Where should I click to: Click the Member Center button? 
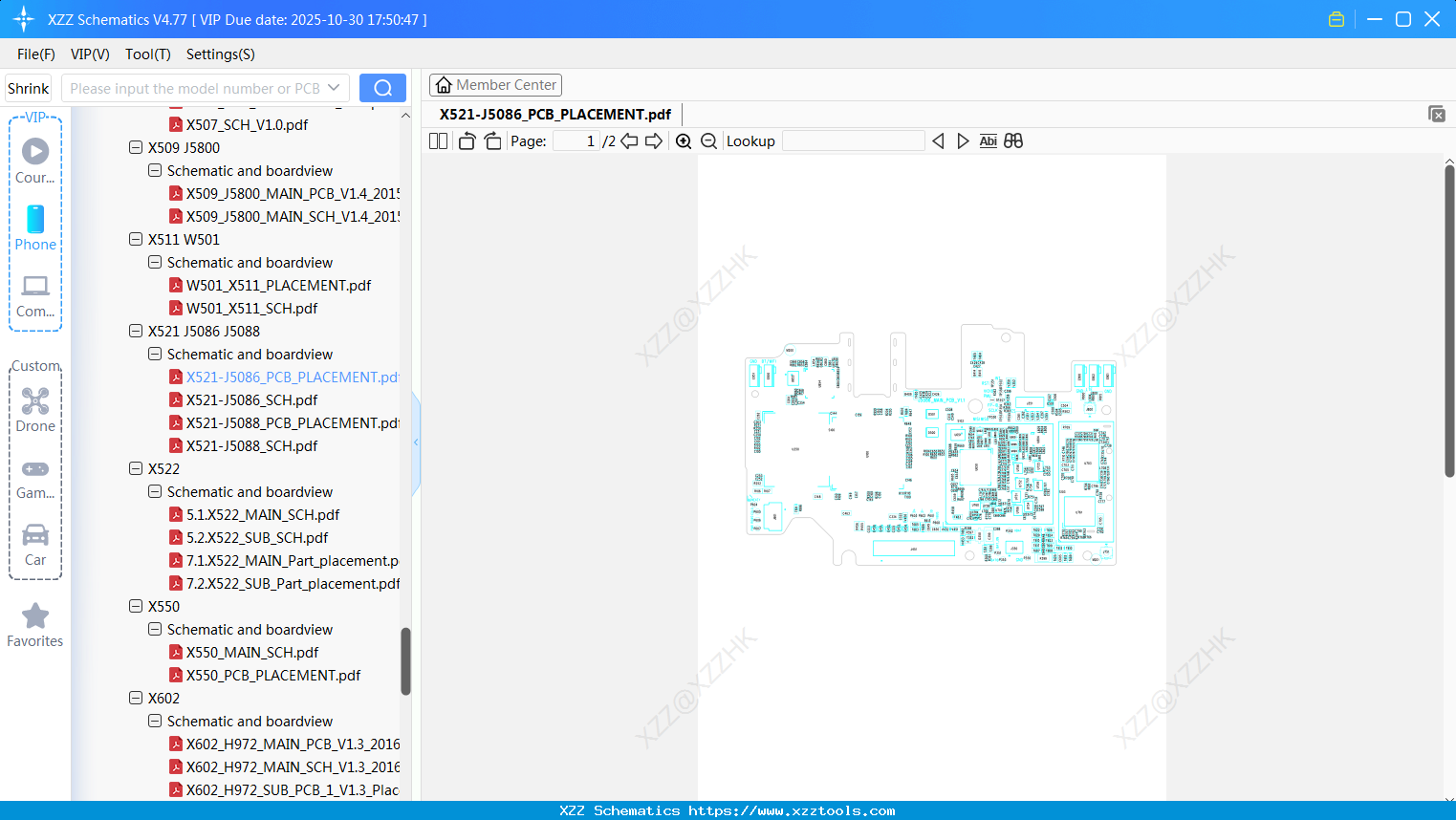coord(495,84)
